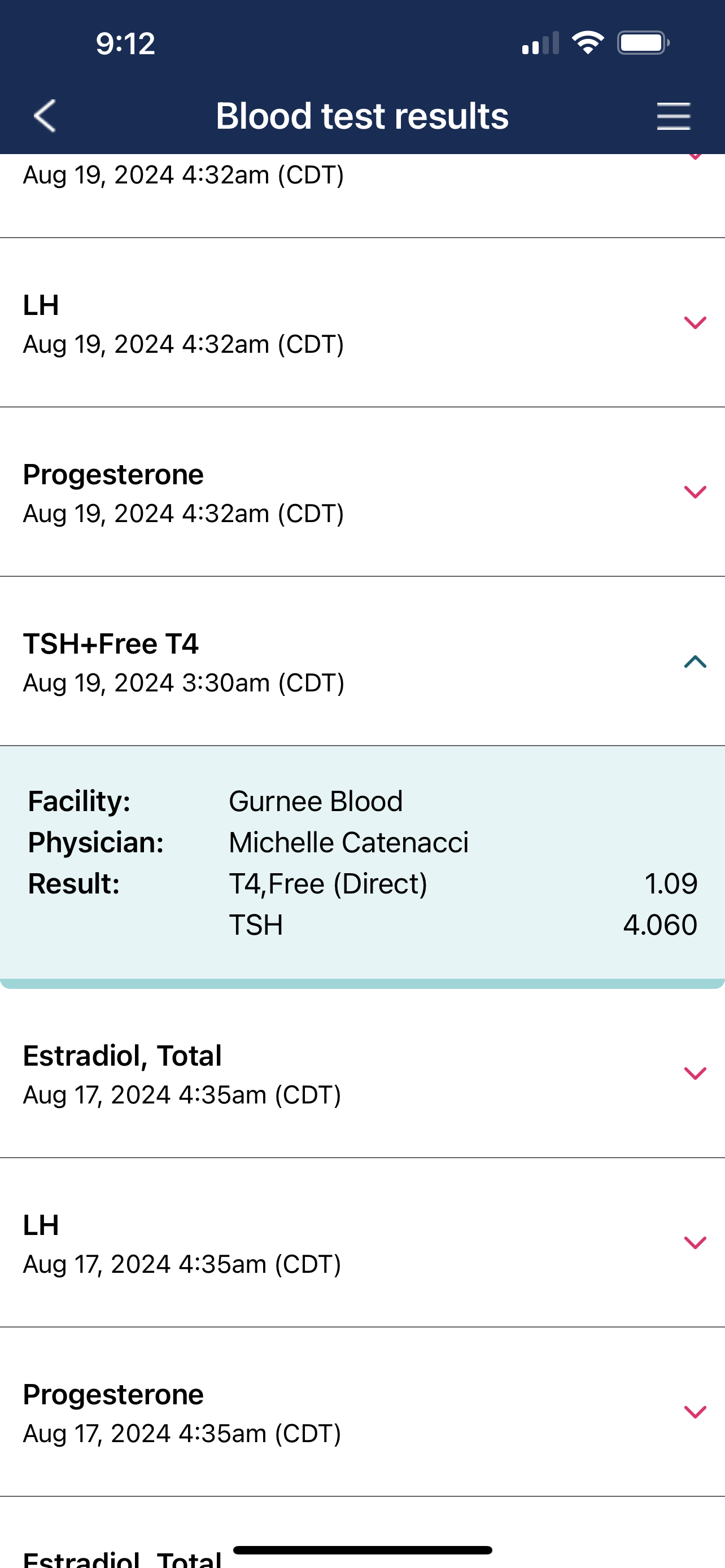Collapse the TSH+Free T4 result
The image size is (725, 1568).
coord(695,662)
